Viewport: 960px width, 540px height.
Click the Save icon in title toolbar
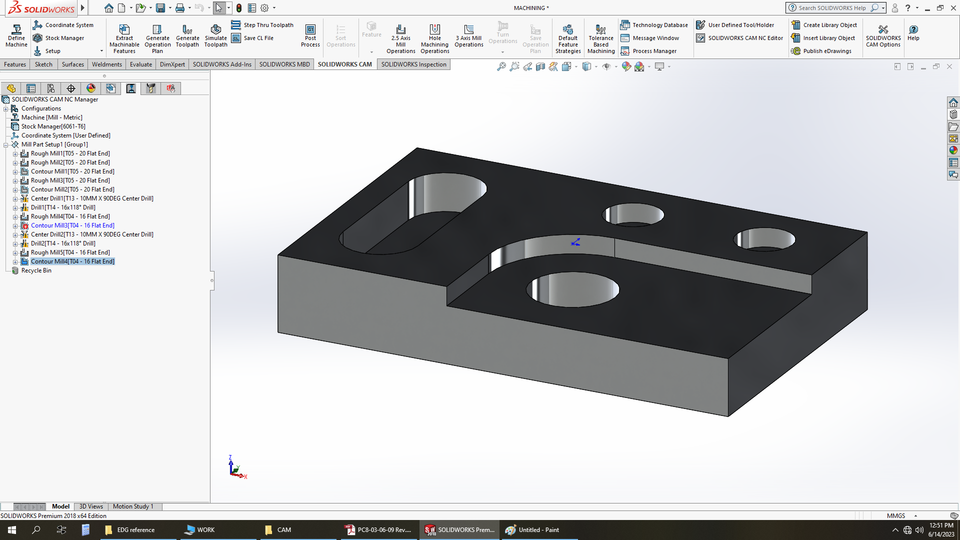point(160,8)
